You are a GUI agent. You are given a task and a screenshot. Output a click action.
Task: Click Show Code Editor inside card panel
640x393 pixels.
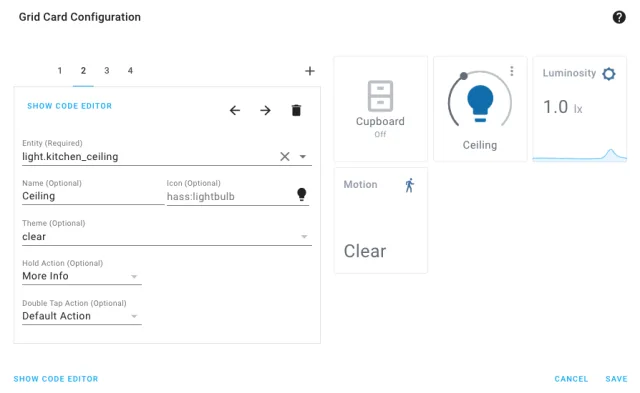pos(69,106)
